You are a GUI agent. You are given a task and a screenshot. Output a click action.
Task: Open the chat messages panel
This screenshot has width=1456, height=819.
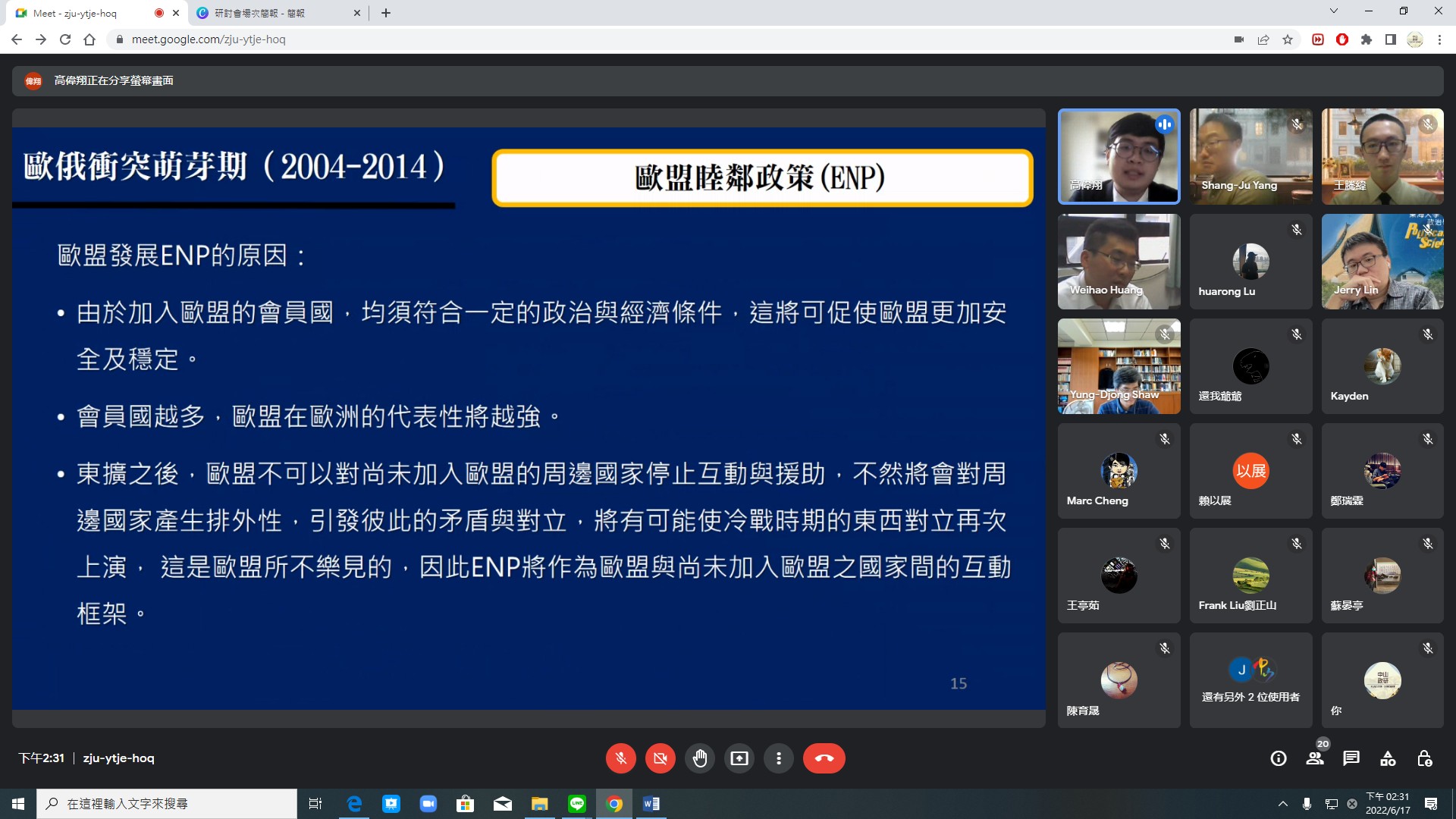[x=1351, y=758]
